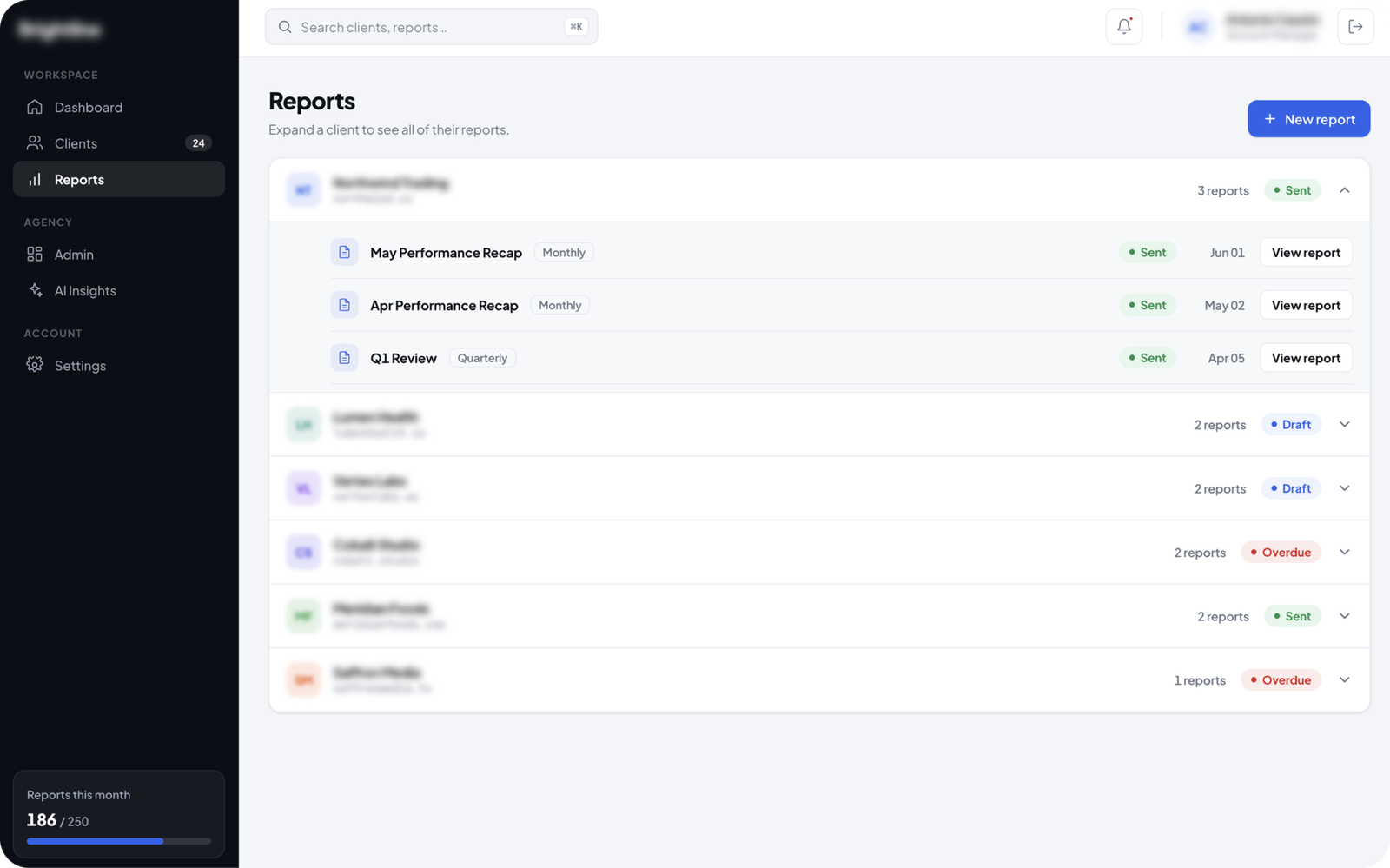Click document icon for Apr Performance Recap
This screenshot has height=868, width=1390.
tap(345, 305)
